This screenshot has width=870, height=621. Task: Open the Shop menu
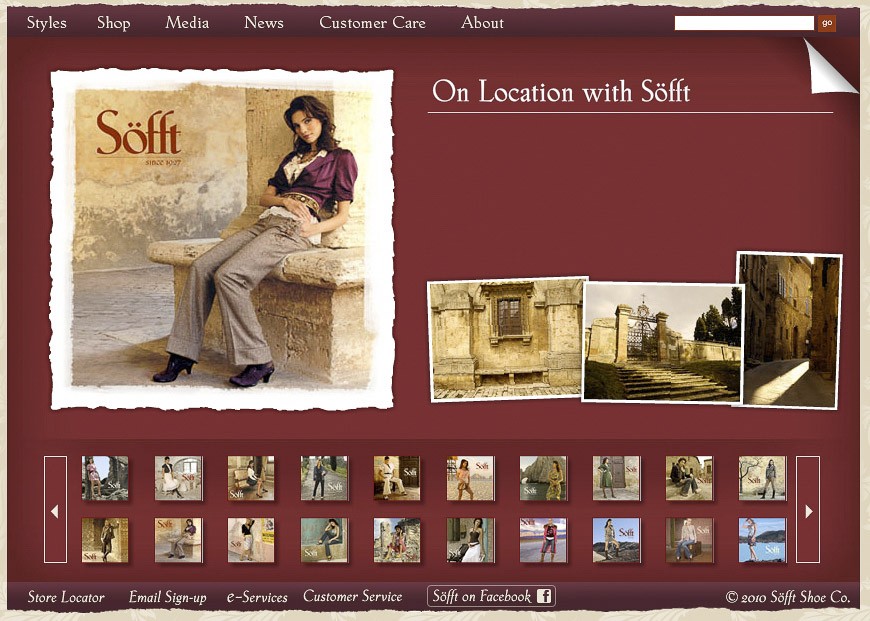click(x=114, y=23)
